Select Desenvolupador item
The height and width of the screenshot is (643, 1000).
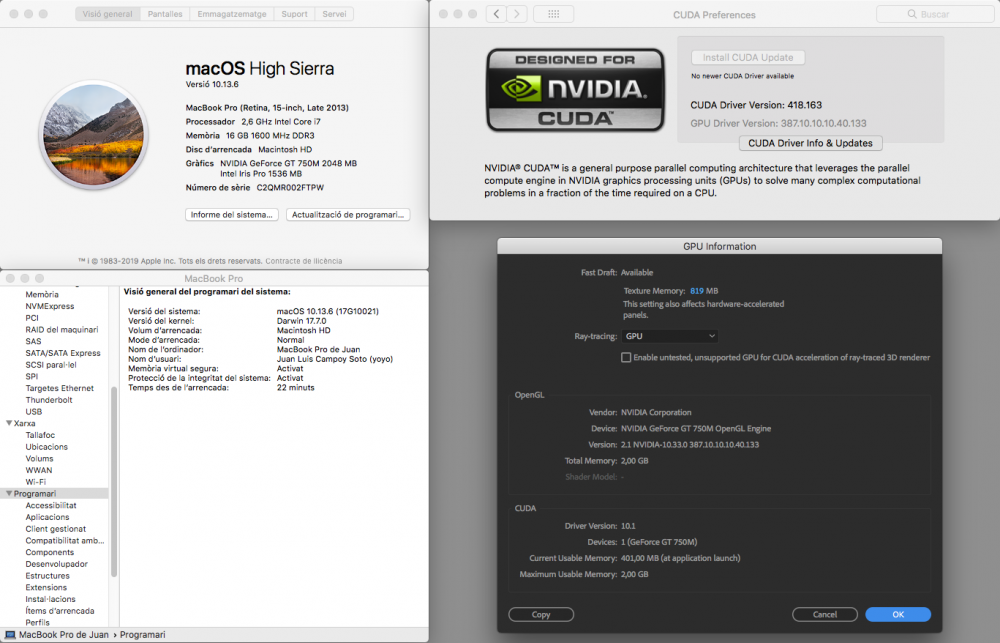point(57,564)
